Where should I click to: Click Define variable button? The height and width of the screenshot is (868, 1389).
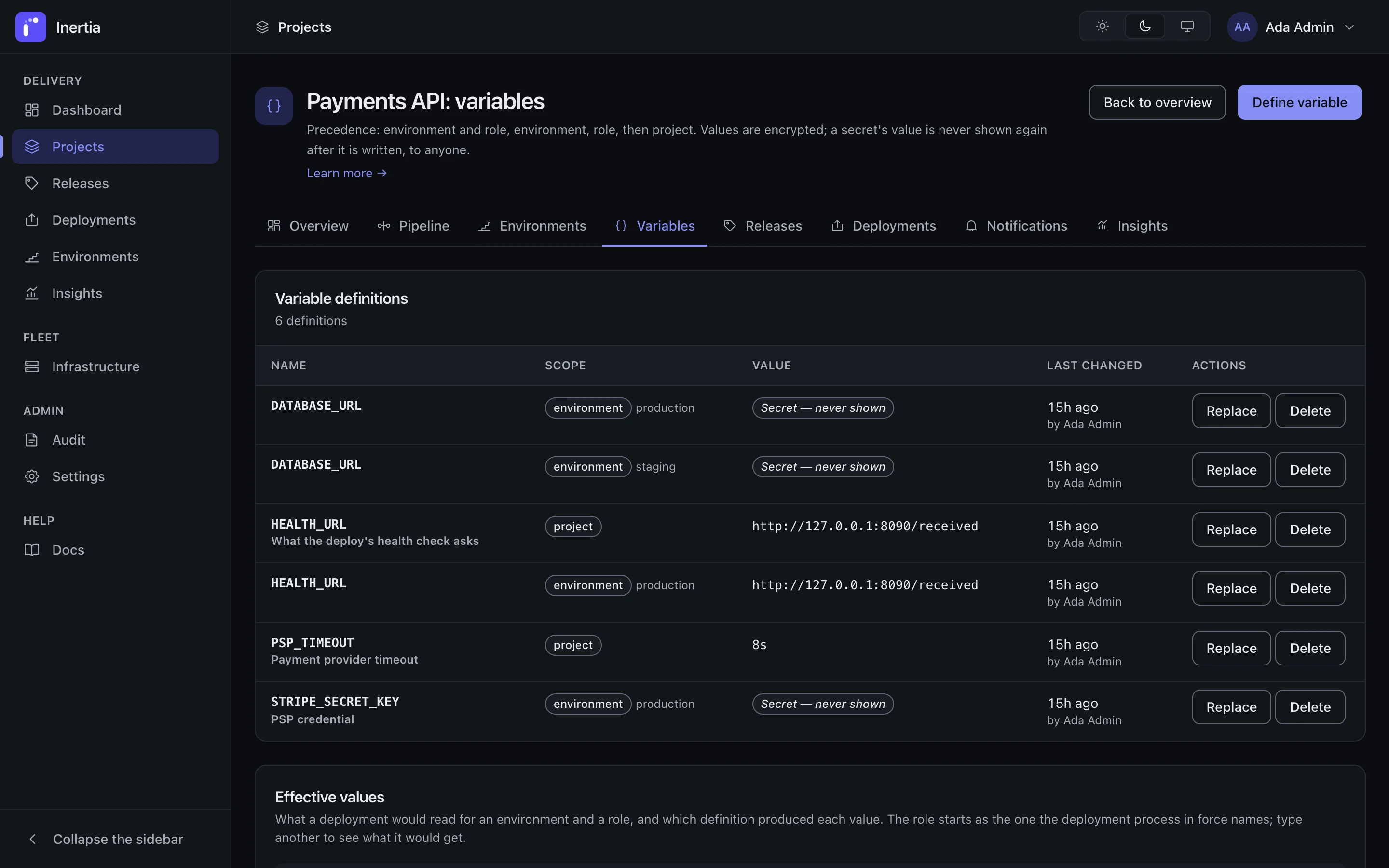coord(1299,102)
